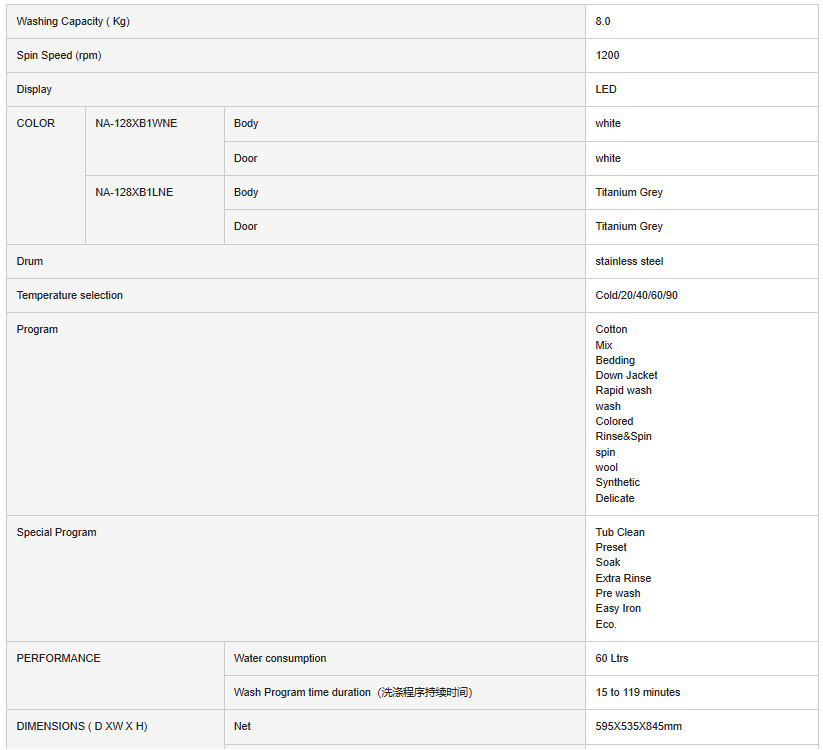823x750 pixels.
Task: Click the stainless steel Drum value
Action: click(x=629, y=261)
